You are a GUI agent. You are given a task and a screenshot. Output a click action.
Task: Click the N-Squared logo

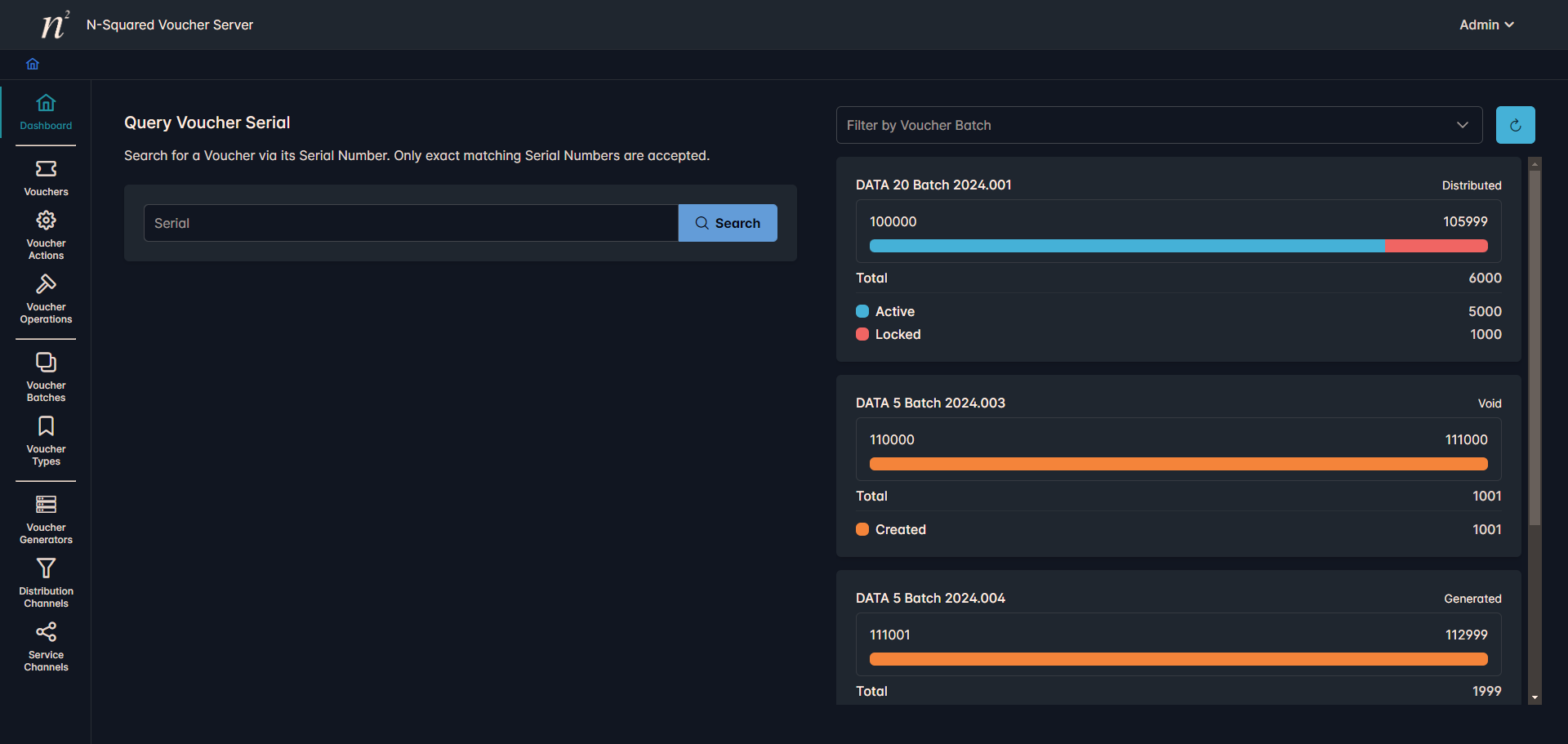point(55,25)
